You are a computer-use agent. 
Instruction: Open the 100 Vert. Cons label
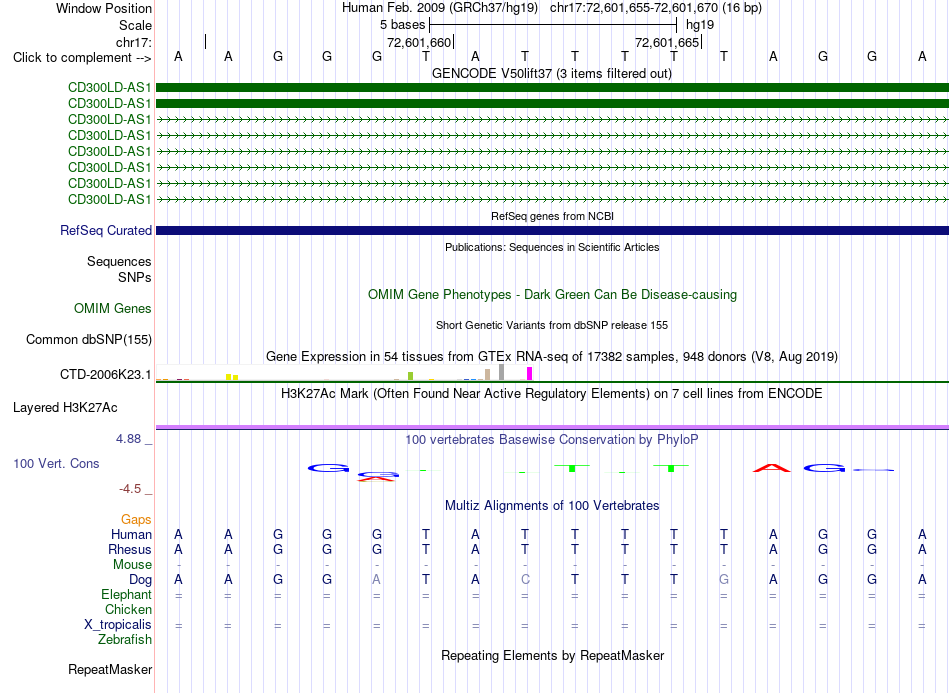56,464
